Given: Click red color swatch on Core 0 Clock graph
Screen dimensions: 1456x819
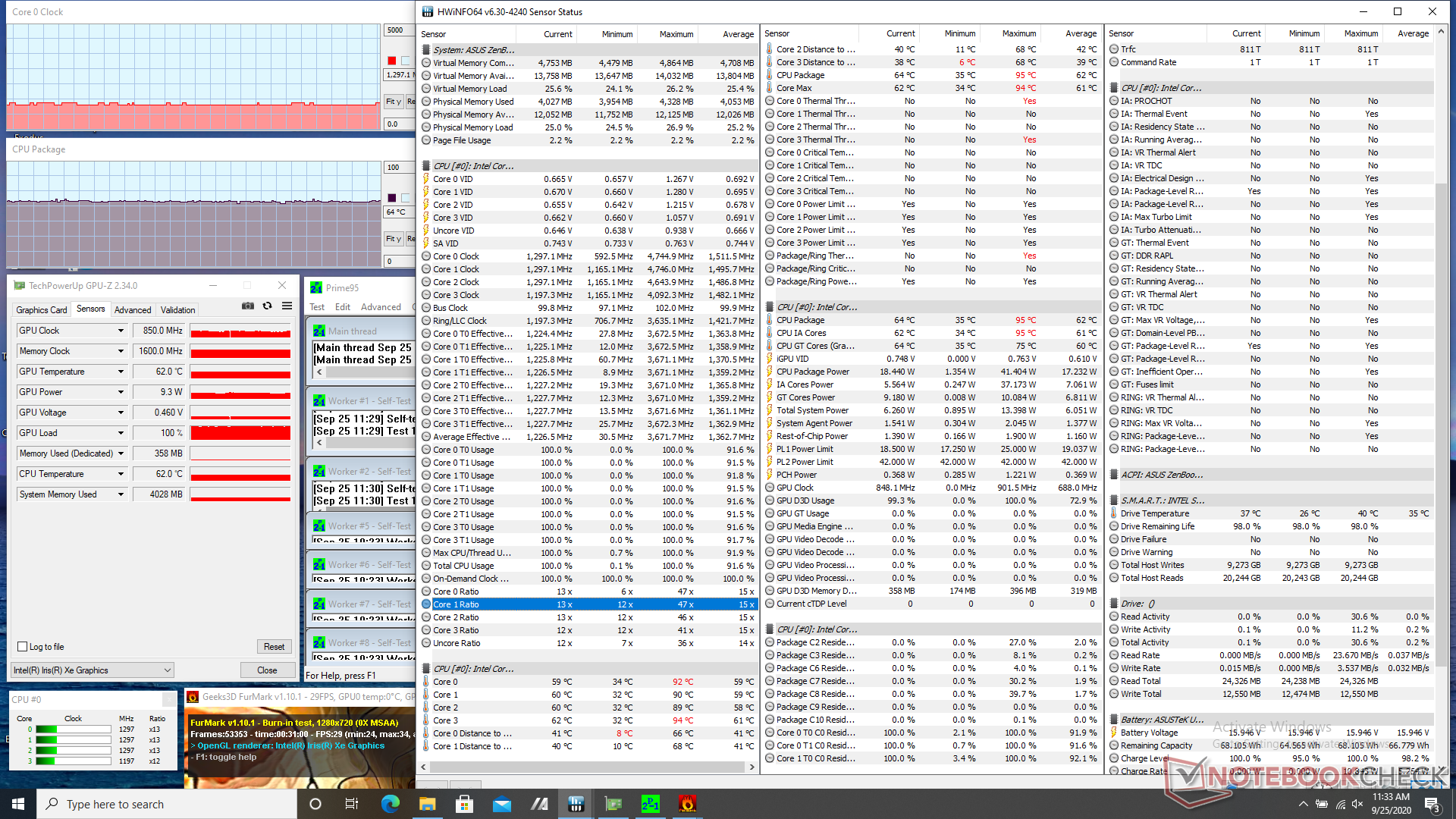Looking at the screenshot, I should pos(392,61).
